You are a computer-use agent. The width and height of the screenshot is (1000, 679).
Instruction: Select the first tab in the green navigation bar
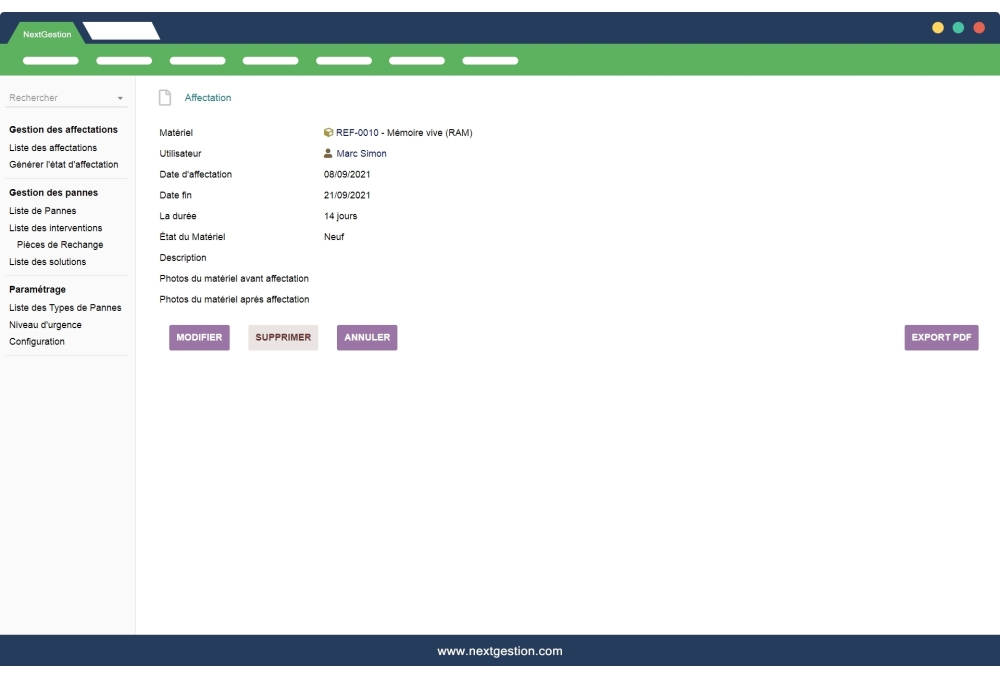coord(50,60)
